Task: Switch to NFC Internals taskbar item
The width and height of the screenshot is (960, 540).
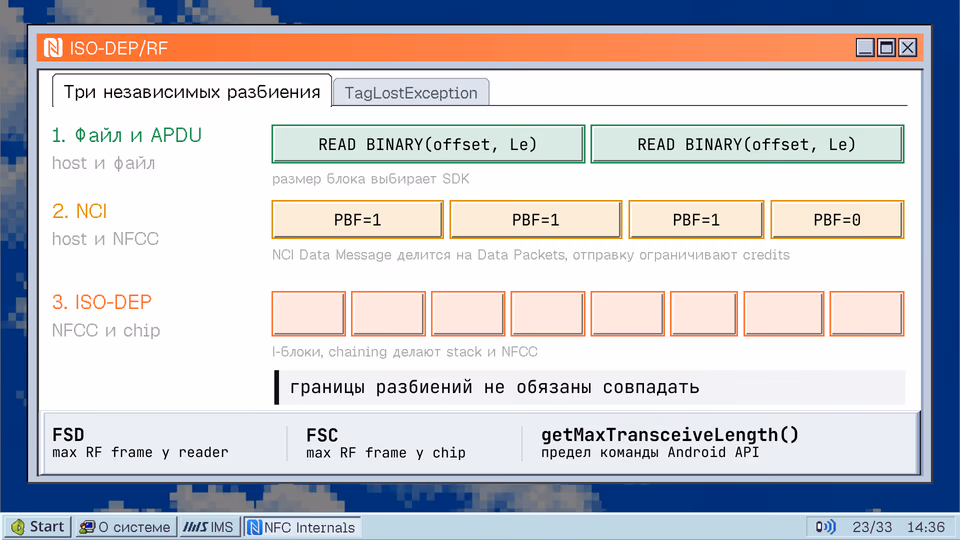Action: point(302,527)
